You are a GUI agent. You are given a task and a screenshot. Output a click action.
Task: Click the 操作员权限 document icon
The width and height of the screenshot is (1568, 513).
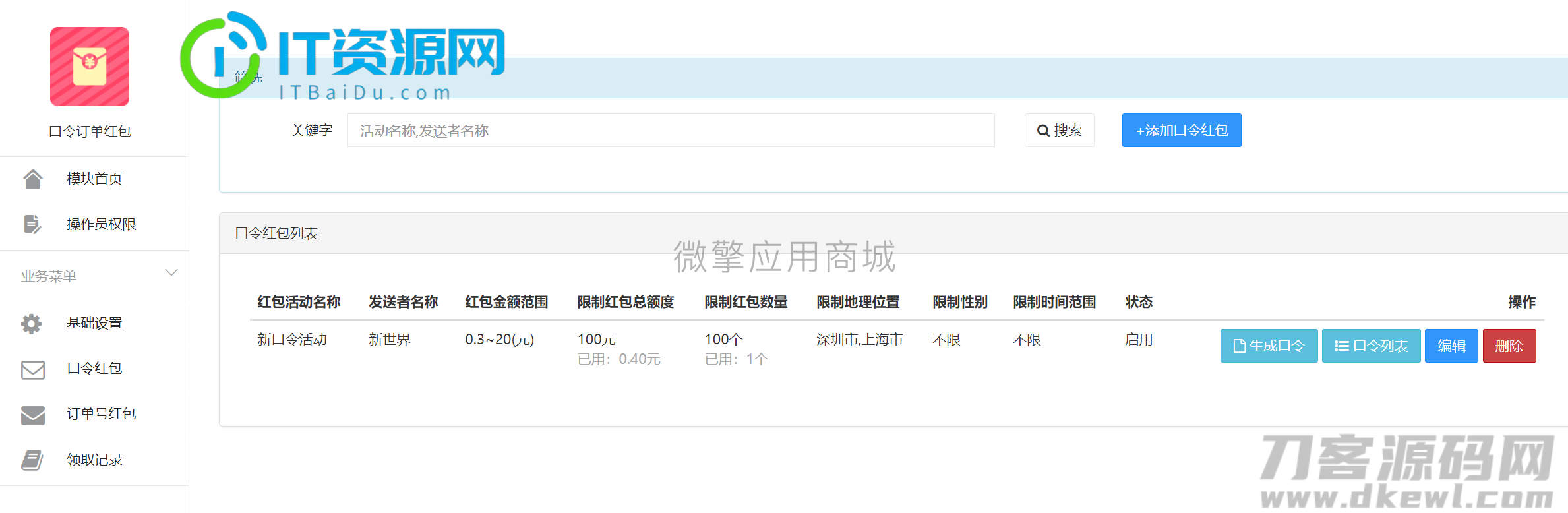tap(32, 224)
